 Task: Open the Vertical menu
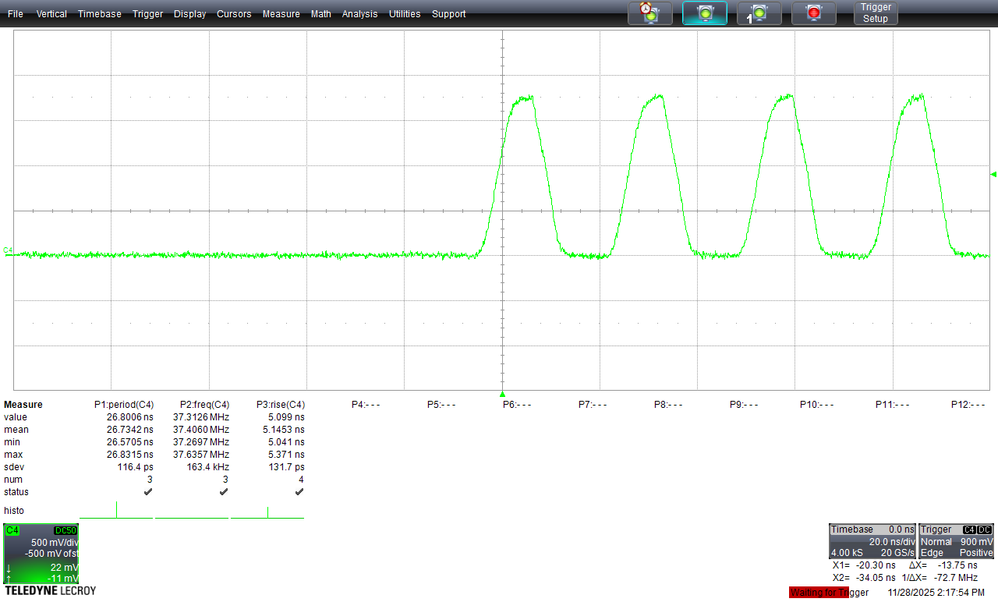point(52,13)
